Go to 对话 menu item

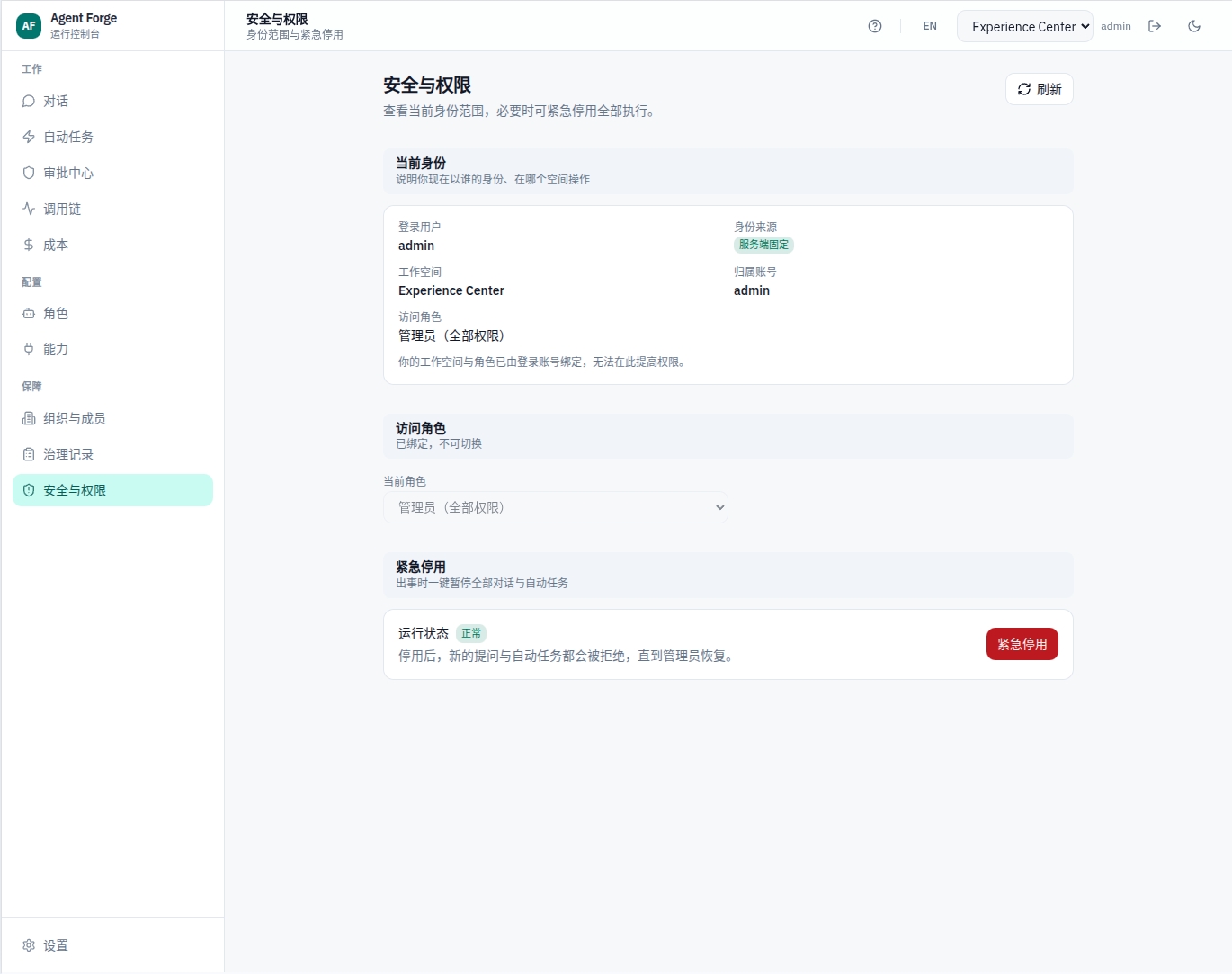pos(113,102)
